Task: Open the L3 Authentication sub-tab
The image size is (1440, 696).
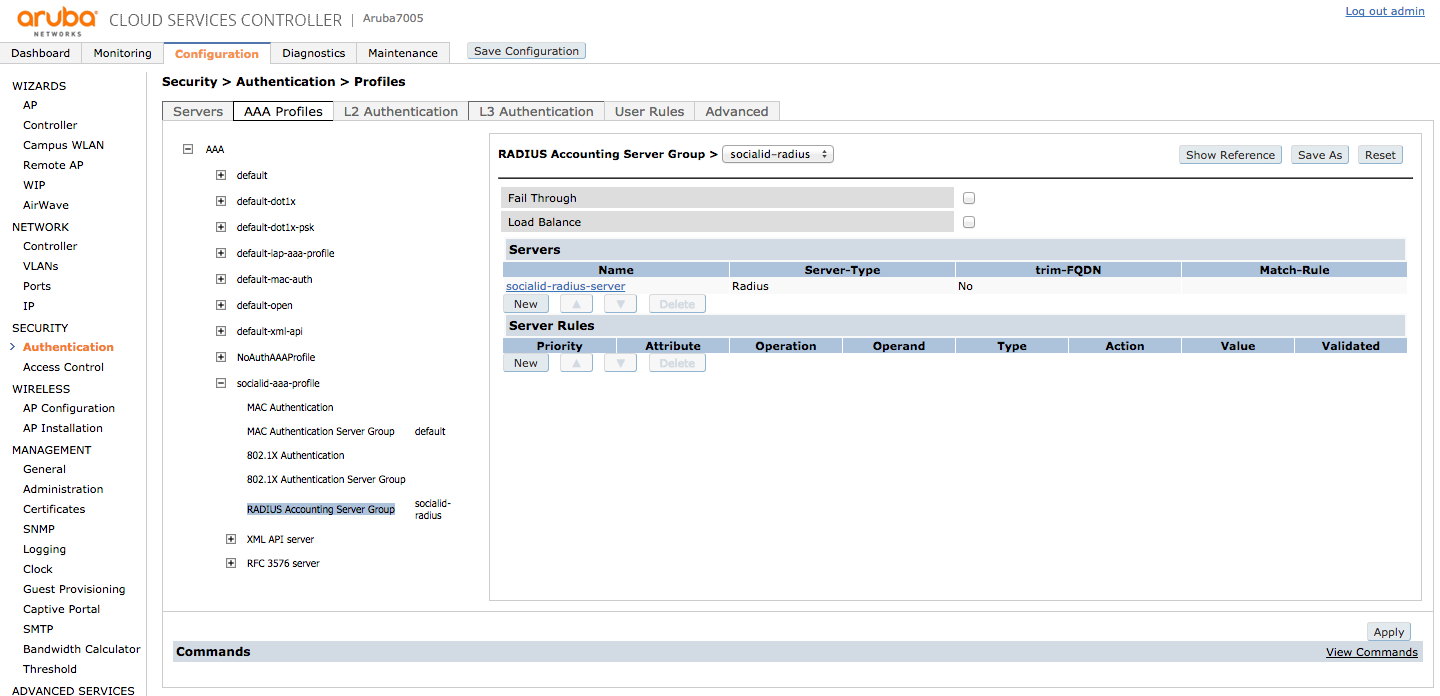Action: [536, 111]
